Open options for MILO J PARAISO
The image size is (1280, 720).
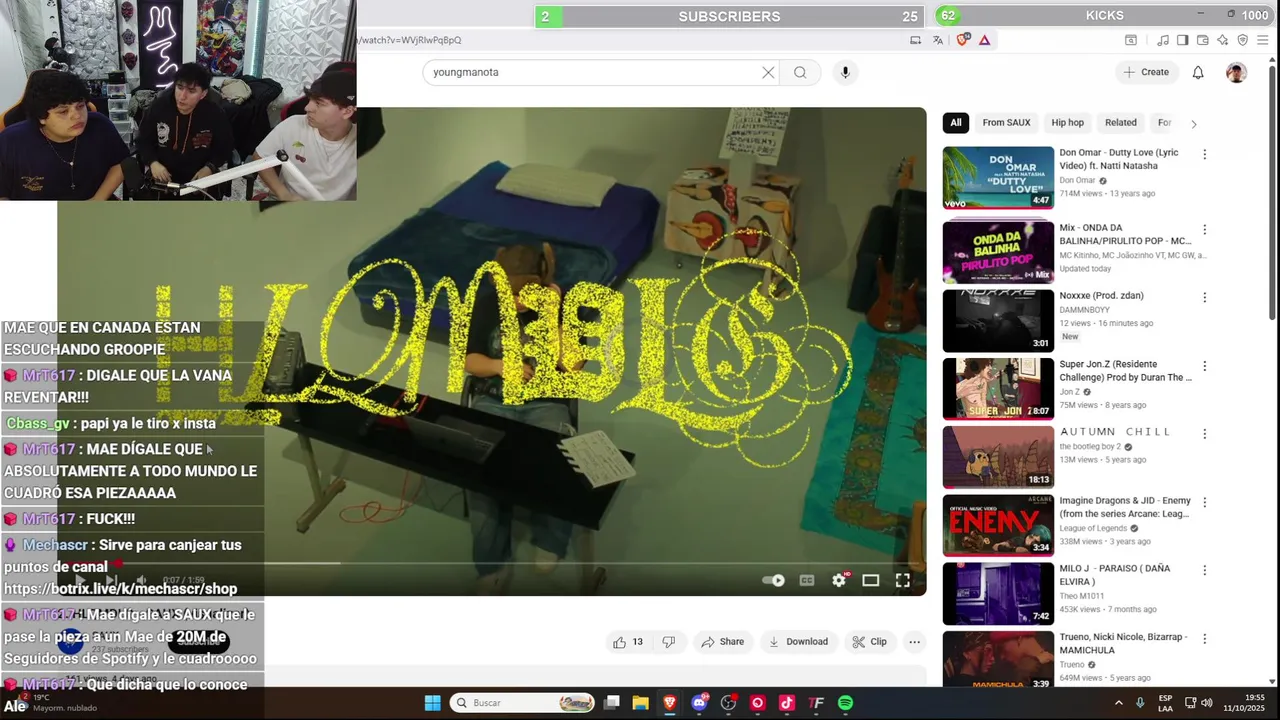click(x=1204, y=570)
